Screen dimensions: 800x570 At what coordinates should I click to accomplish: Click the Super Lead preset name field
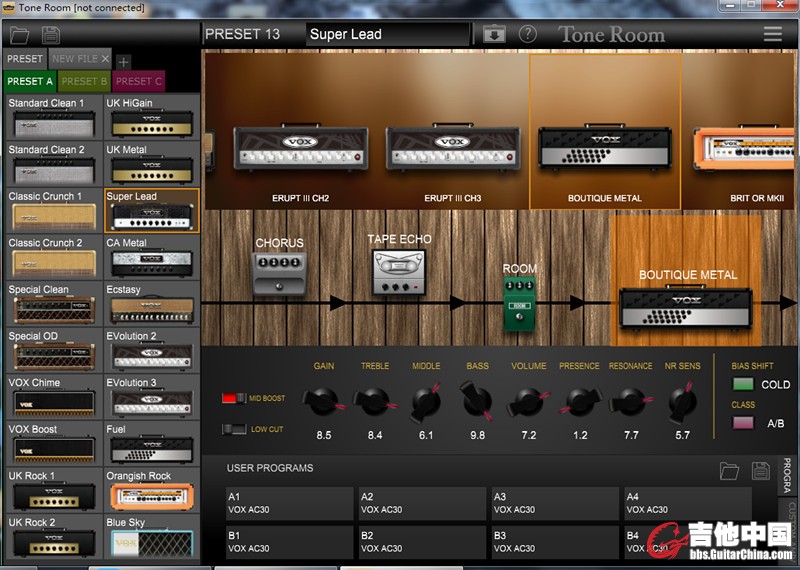coord(387,34)
